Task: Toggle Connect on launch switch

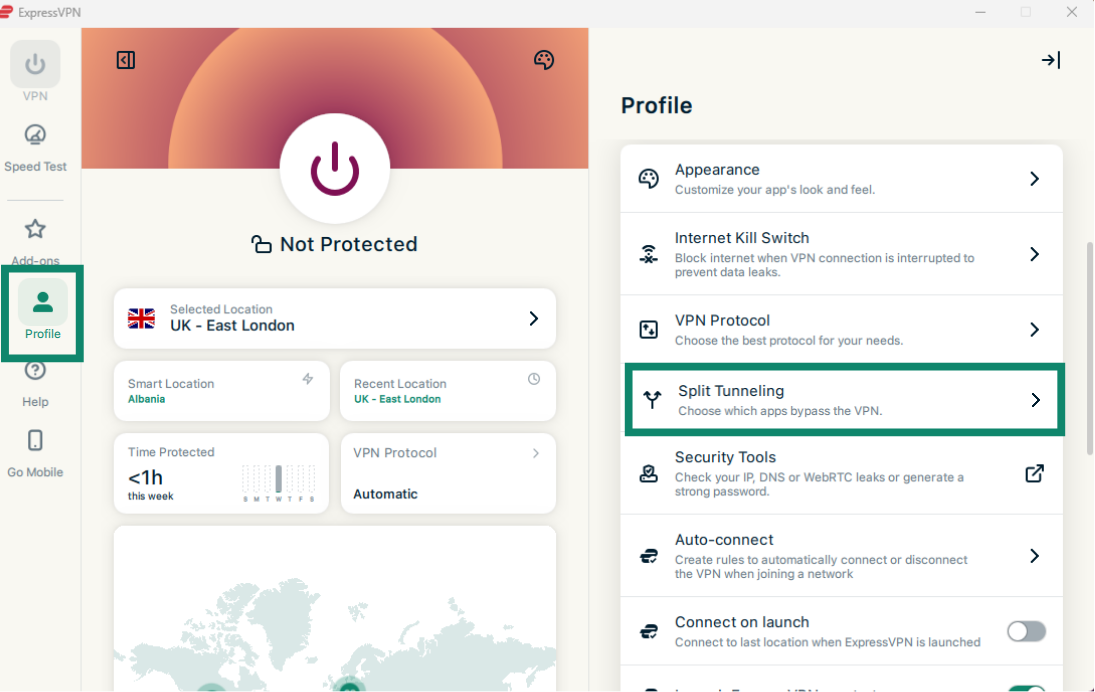Action: (x=1026, y=631)
